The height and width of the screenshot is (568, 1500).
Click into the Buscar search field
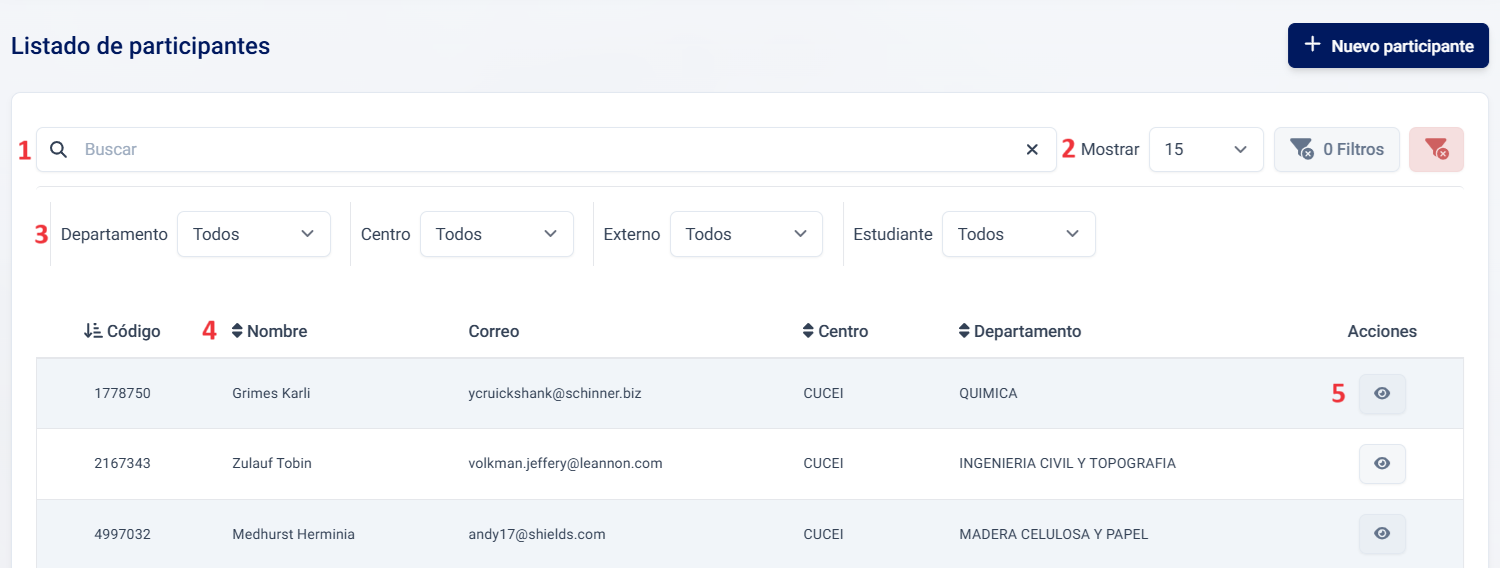pyautogui.click(x=540, y=150)
